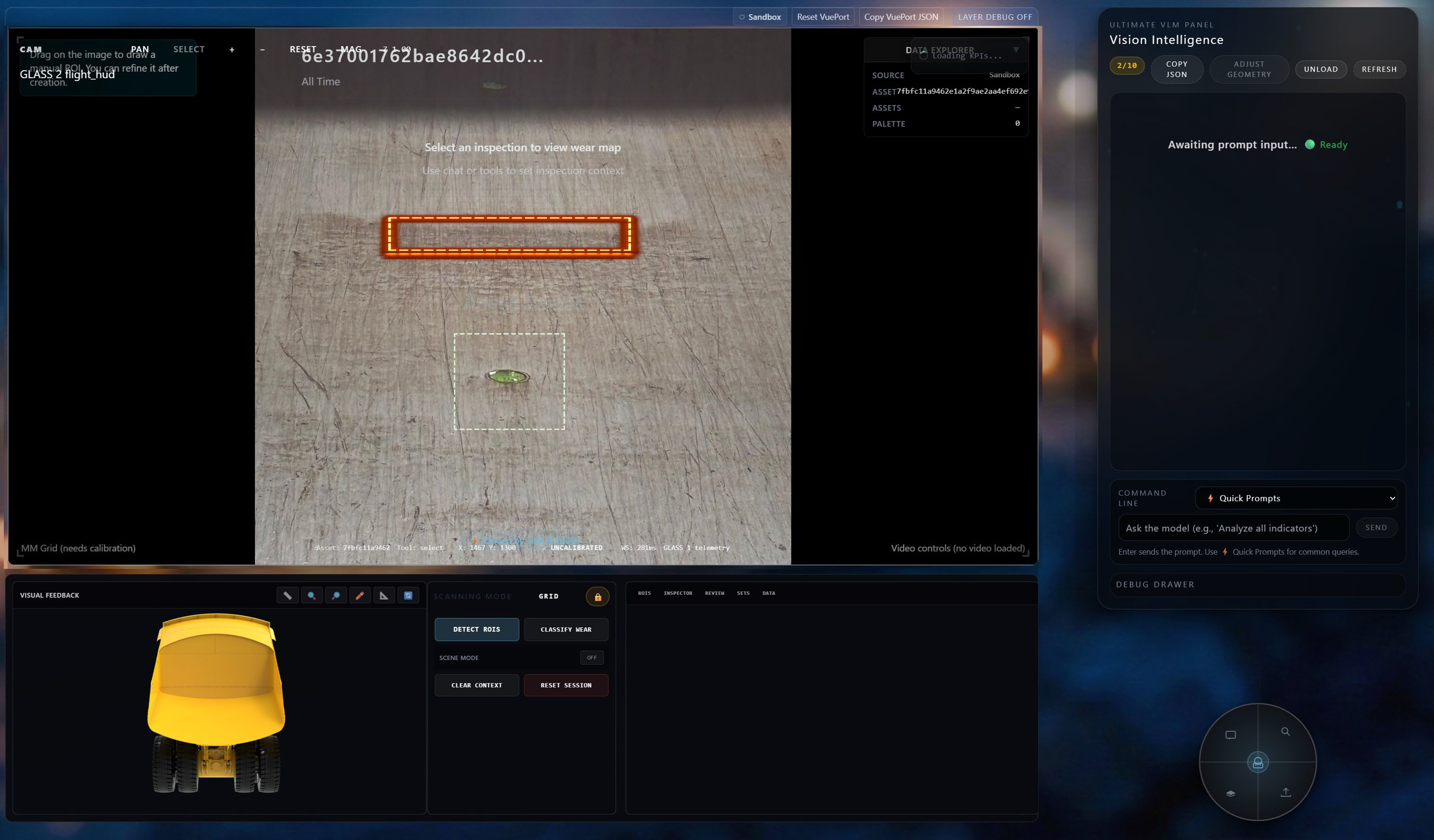Click the lock icon next to Scanning Mode
The height and width of the screenshot is (840, 1434).
pos(598,597)
